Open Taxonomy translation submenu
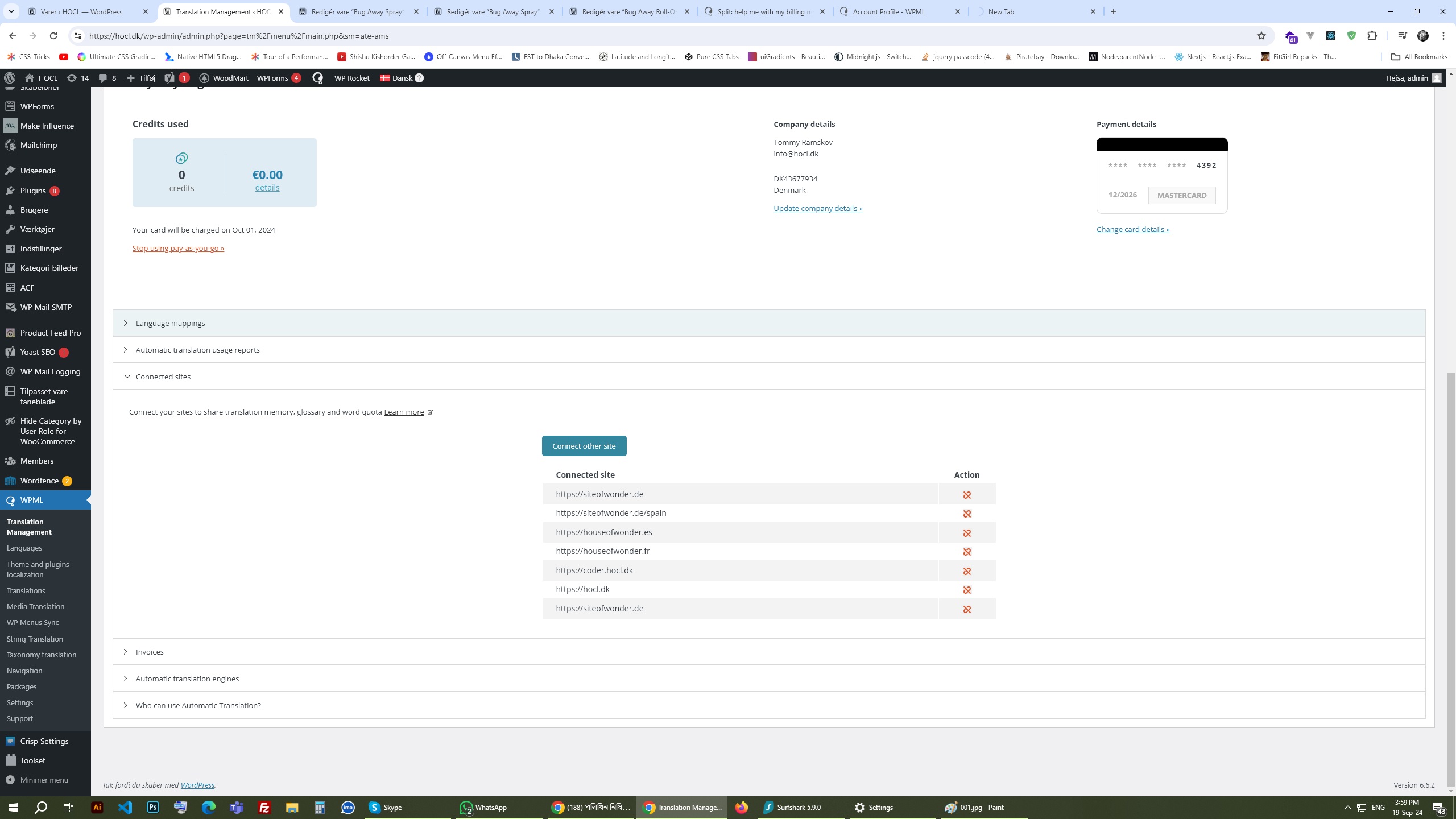The image size is (1456, 819). [x=42, y=655]
